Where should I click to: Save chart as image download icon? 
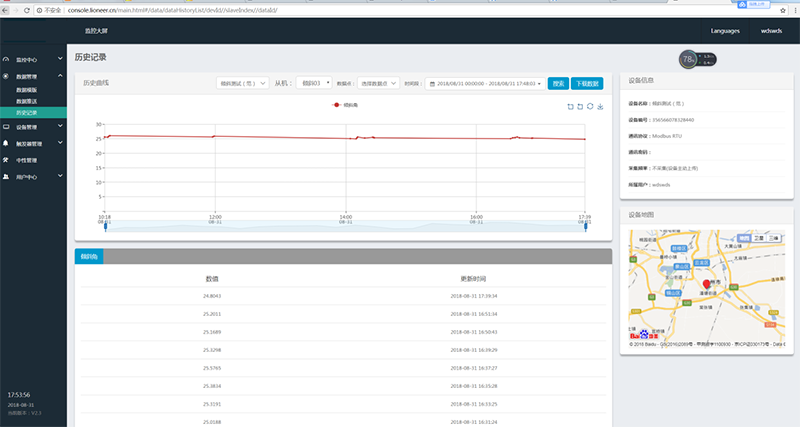[x=600, y=105]
